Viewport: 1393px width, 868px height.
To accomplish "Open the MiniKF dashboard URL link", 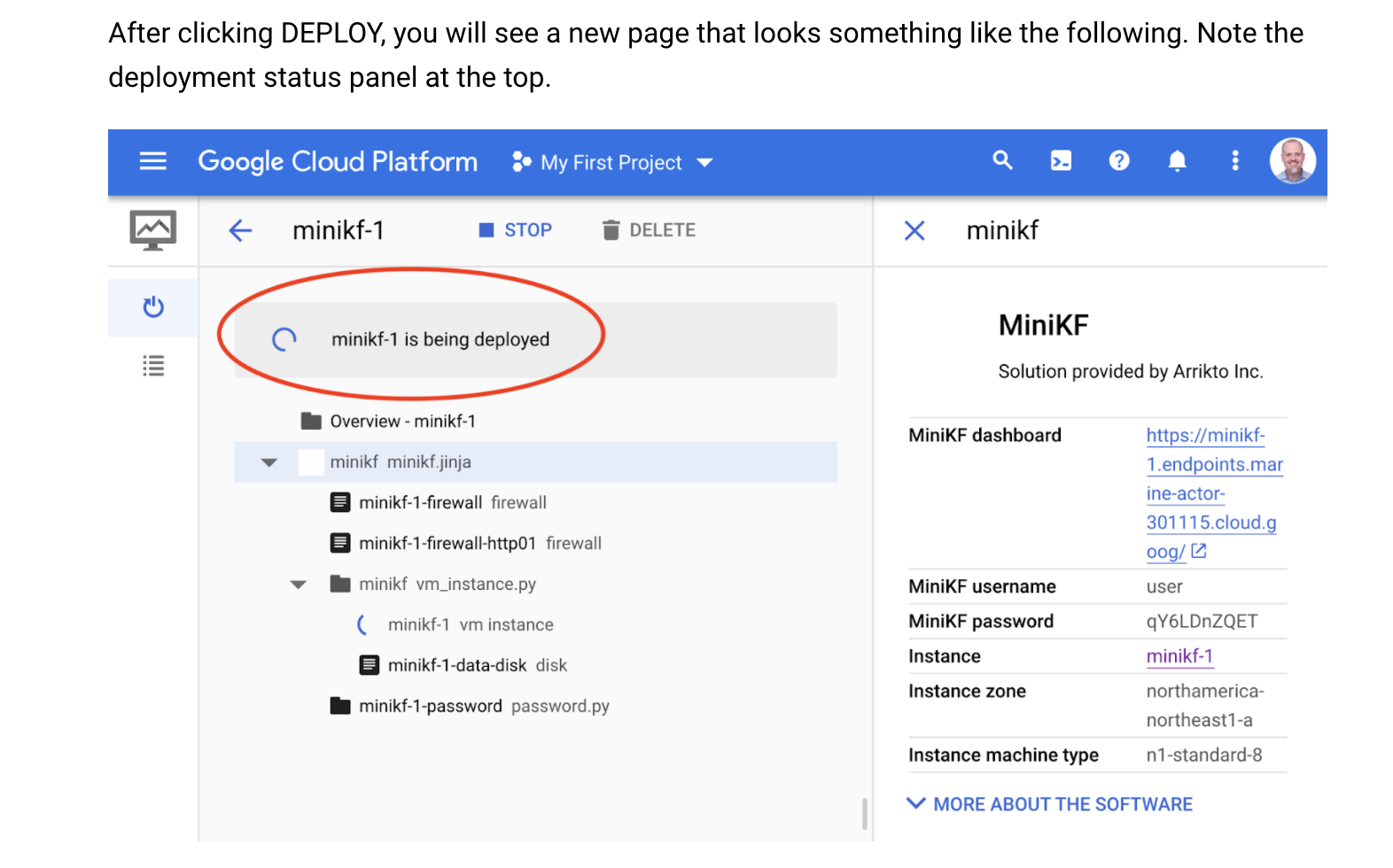I will (x=1212, y=493).
